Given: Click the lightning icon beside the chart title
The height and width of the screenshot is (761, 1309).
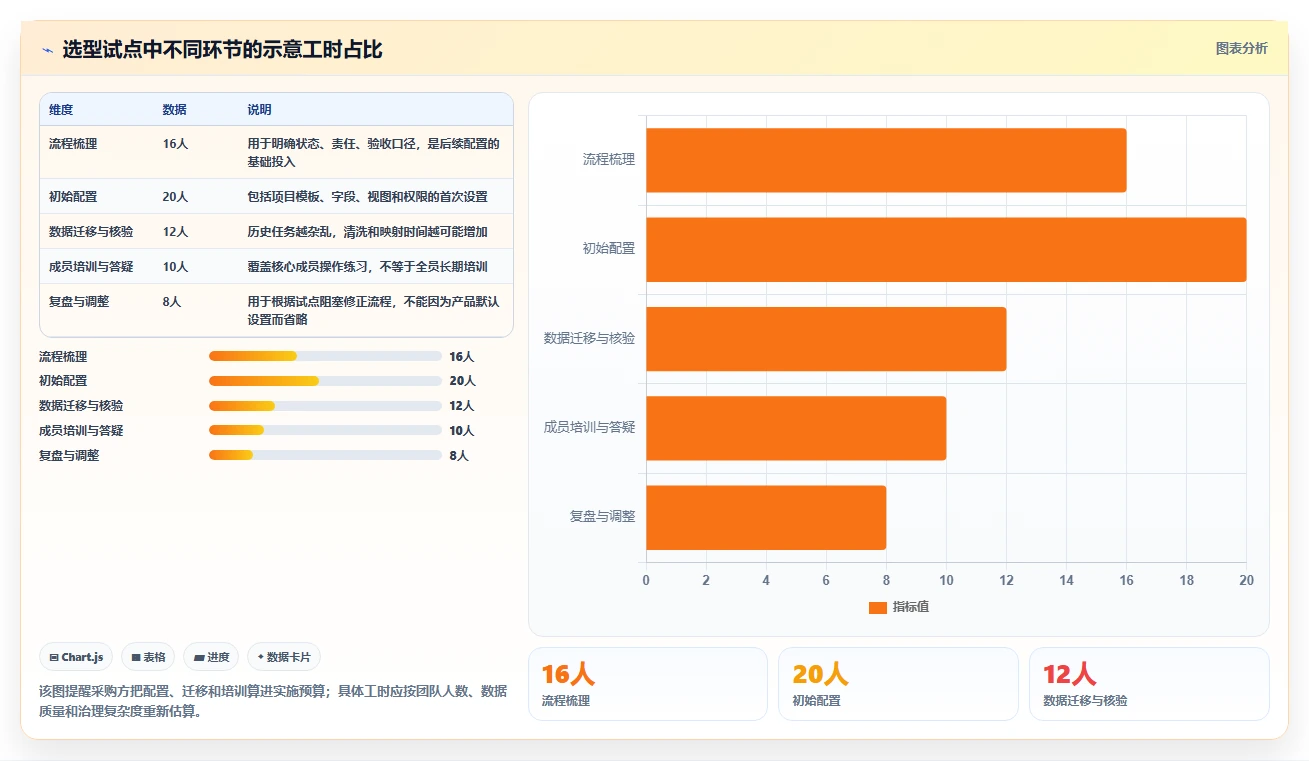Looking at the screenshot, I should (x=47, y=50).
